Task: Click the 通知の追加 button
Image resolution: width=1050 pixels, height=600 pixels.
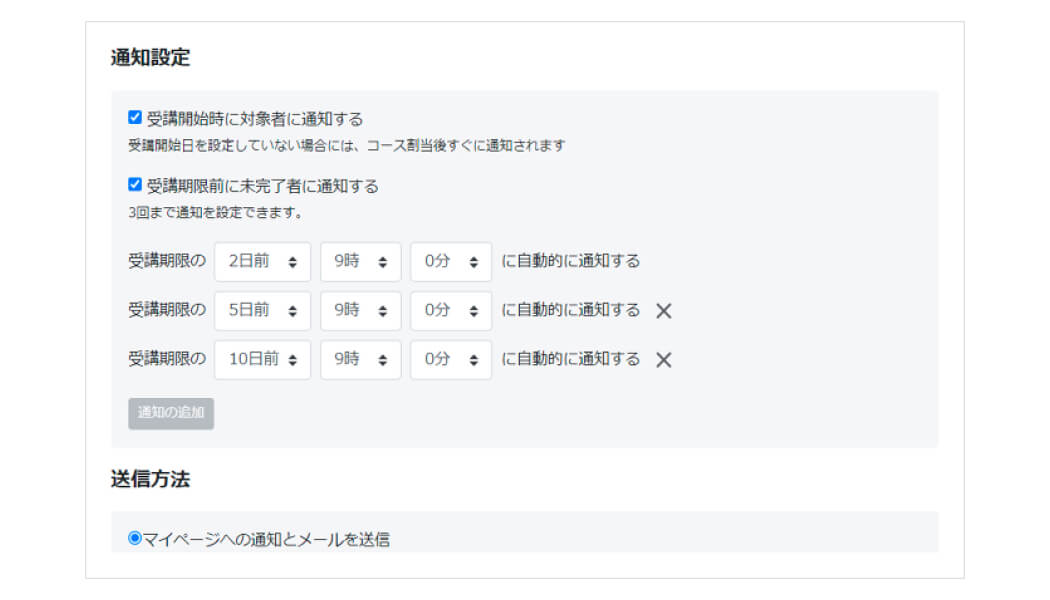Action: click(x=171, y=413)
